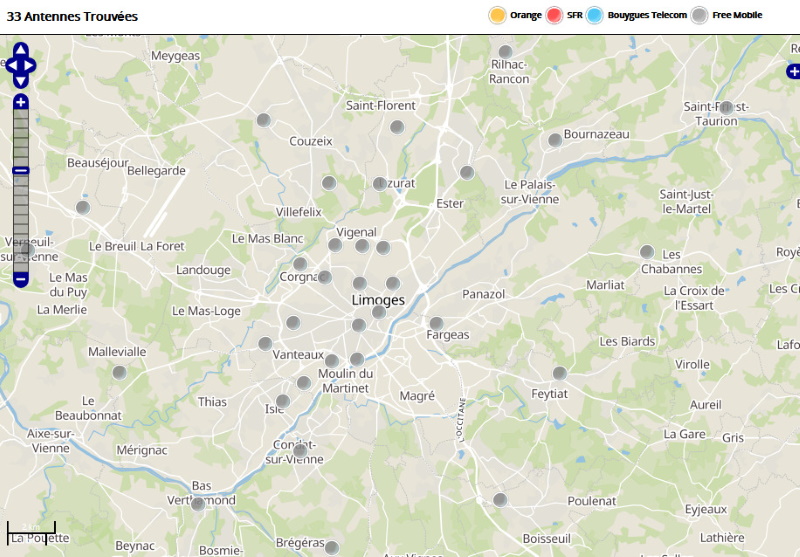The width and height of the screenshot is (800, 557).
Task: Pan the map south with down arrow
Action: click(x=21, y=82)
